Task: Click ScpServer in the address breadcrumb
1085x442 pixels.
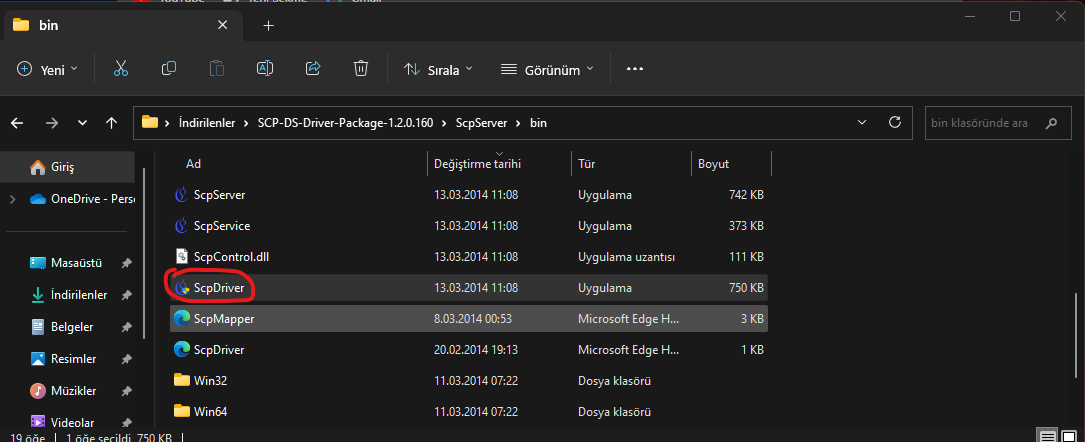Action: pos(482,123)
